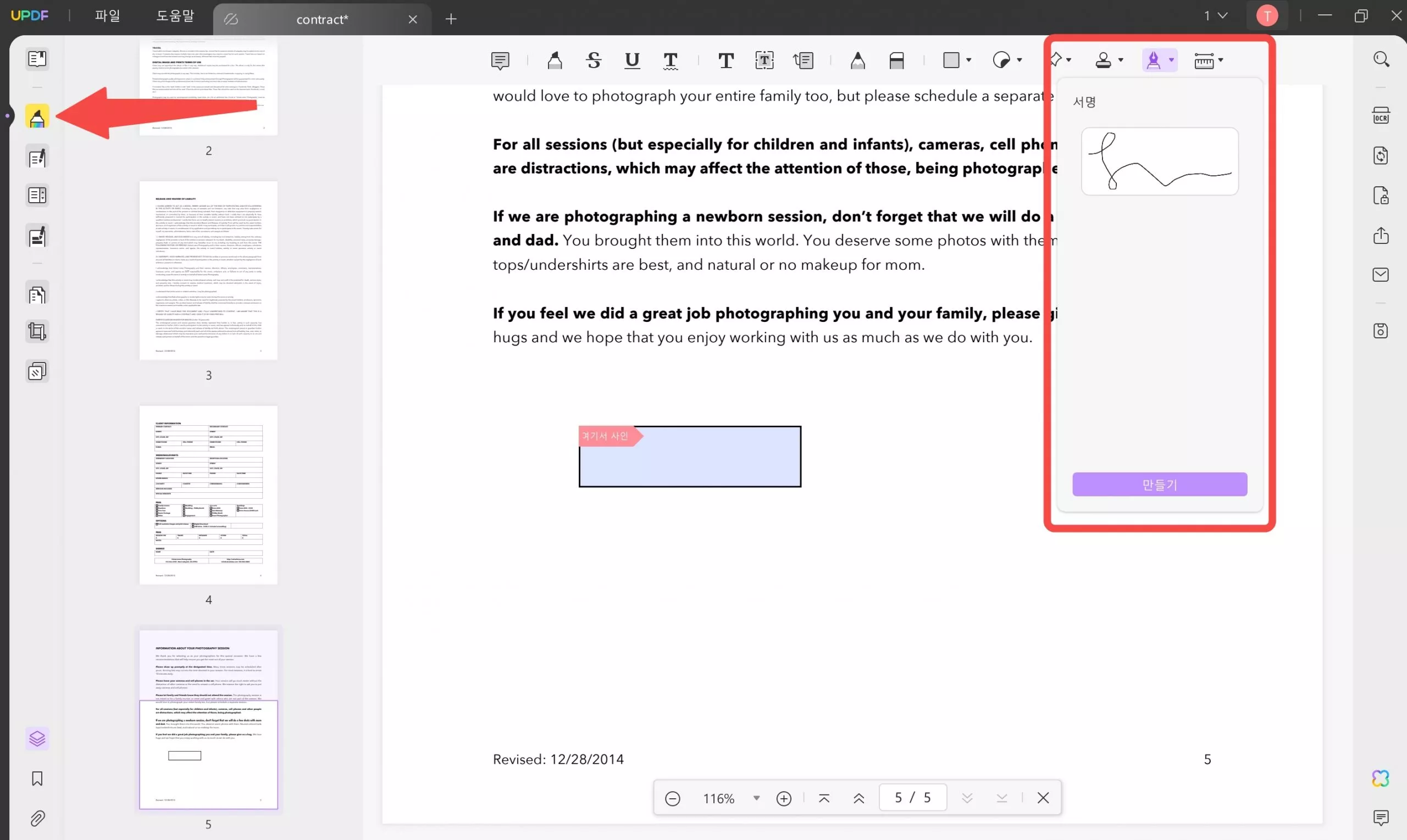Open the UPDF AI assistant icon
Image resolution: width=1407 pixels, height=840 pixels.
pyautogui.click(x=1381, y=779)
